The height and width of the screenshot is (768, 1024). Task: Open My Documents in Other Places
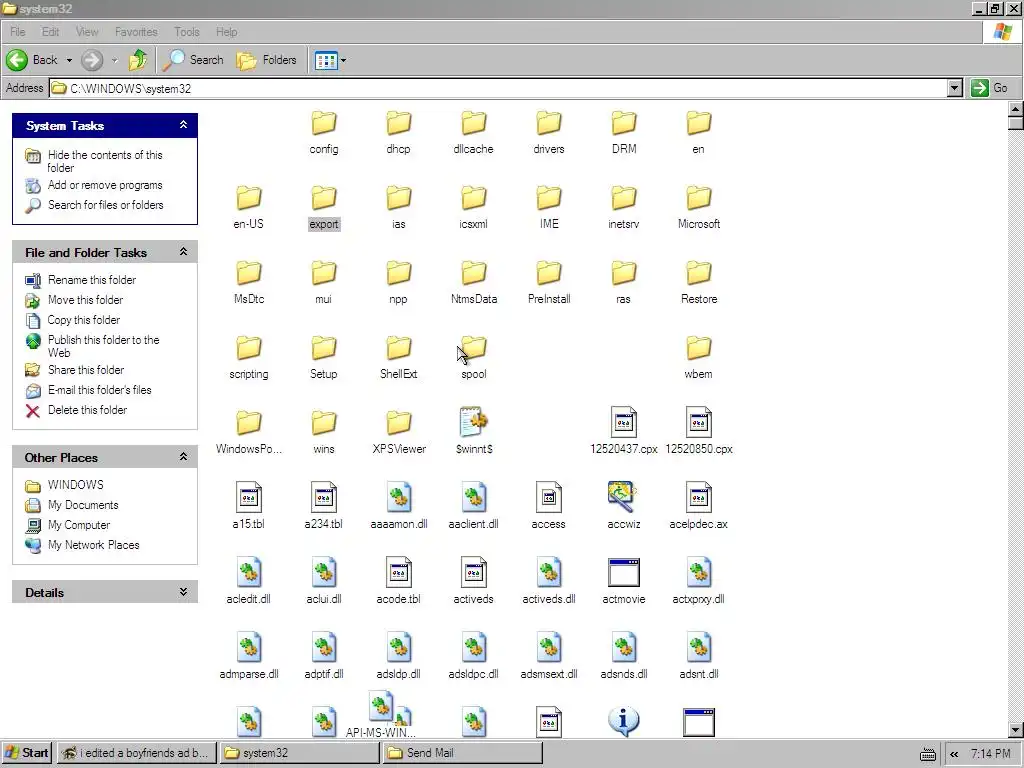83,505
